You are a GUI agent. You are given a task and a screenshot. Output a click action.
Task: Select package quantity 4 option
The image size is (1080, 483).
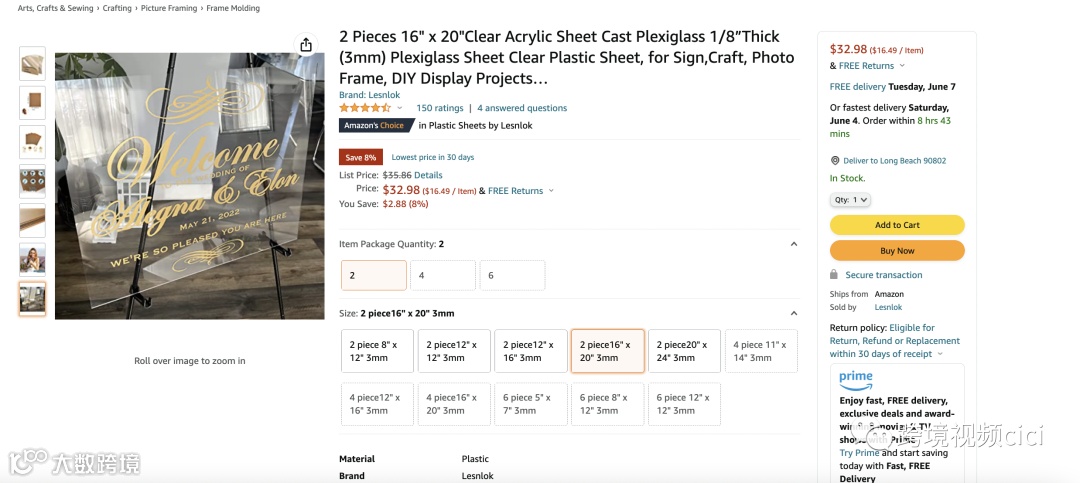pos(442,275)
